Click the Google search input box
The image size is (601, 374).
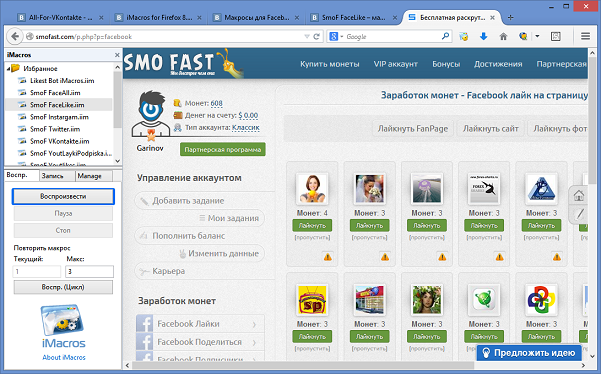tap(393, 37)
